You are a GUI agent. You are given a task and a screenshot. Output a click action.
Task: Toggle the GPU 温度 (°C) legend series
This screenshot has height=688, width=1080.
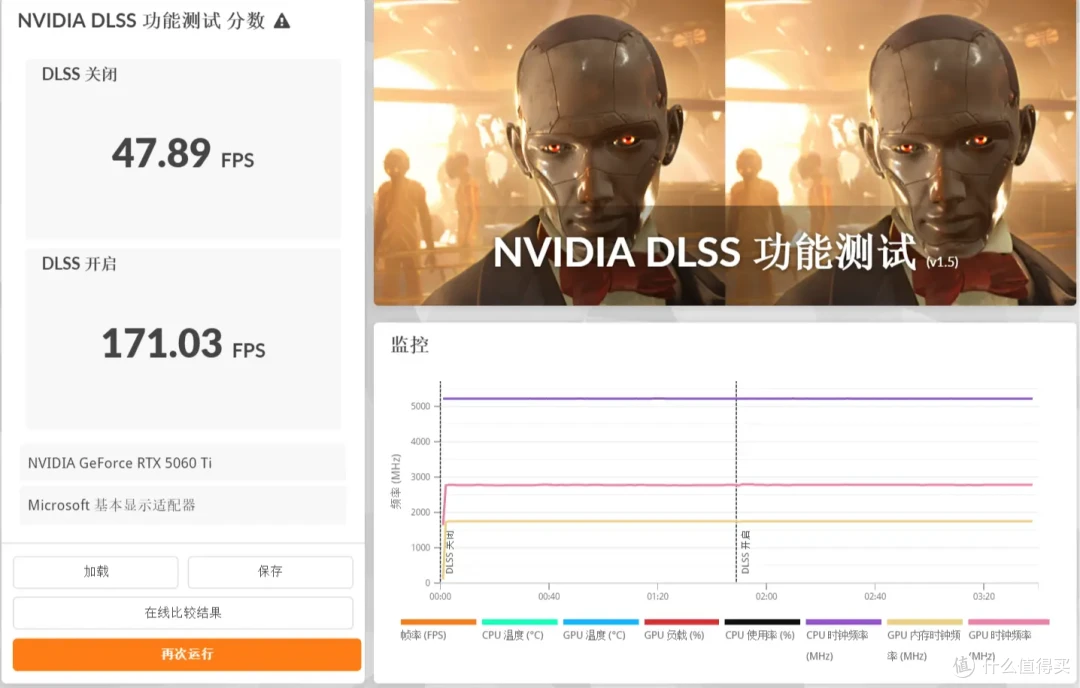(x=600, y=630)
